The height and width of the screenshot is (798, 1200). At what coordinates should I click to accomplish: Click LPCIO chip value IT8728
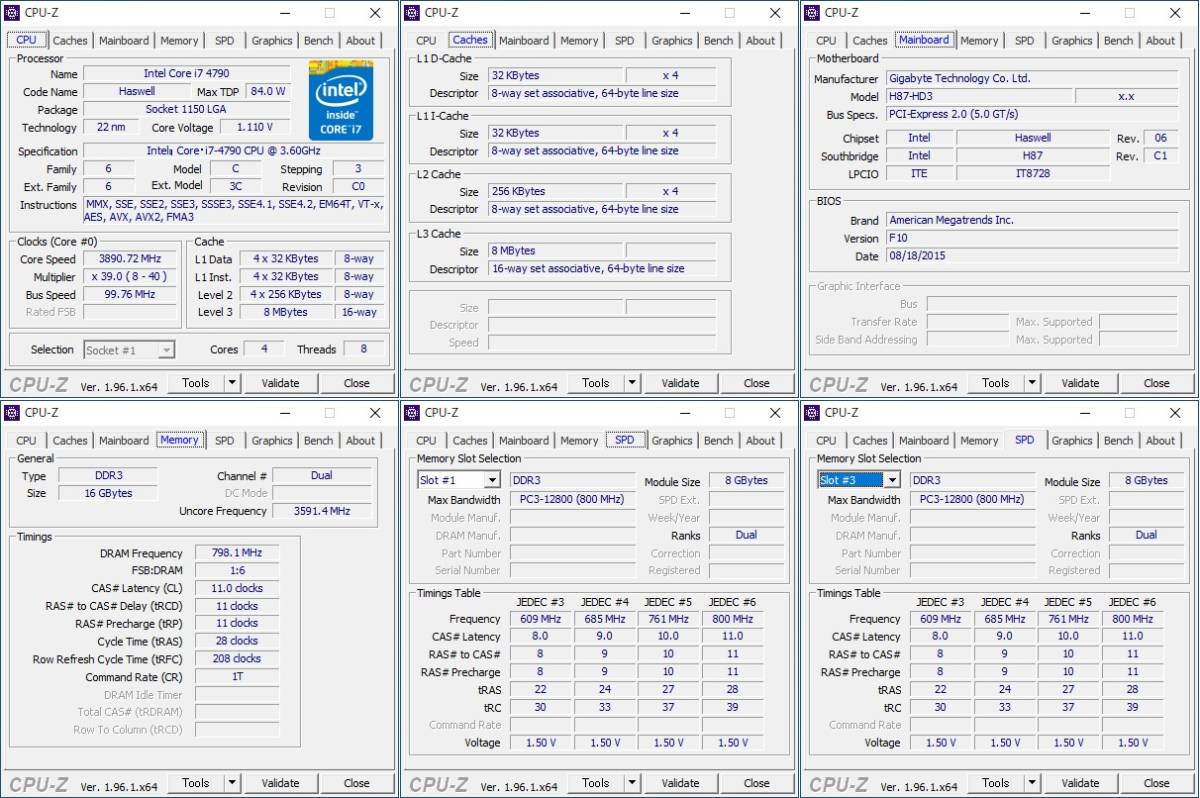tap(1033, 174)
